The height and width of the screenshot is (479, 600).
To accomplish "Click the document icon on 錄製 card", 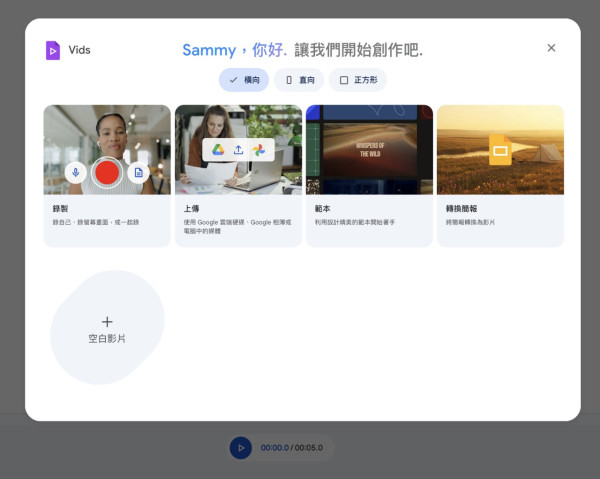I will coord(139,173).
